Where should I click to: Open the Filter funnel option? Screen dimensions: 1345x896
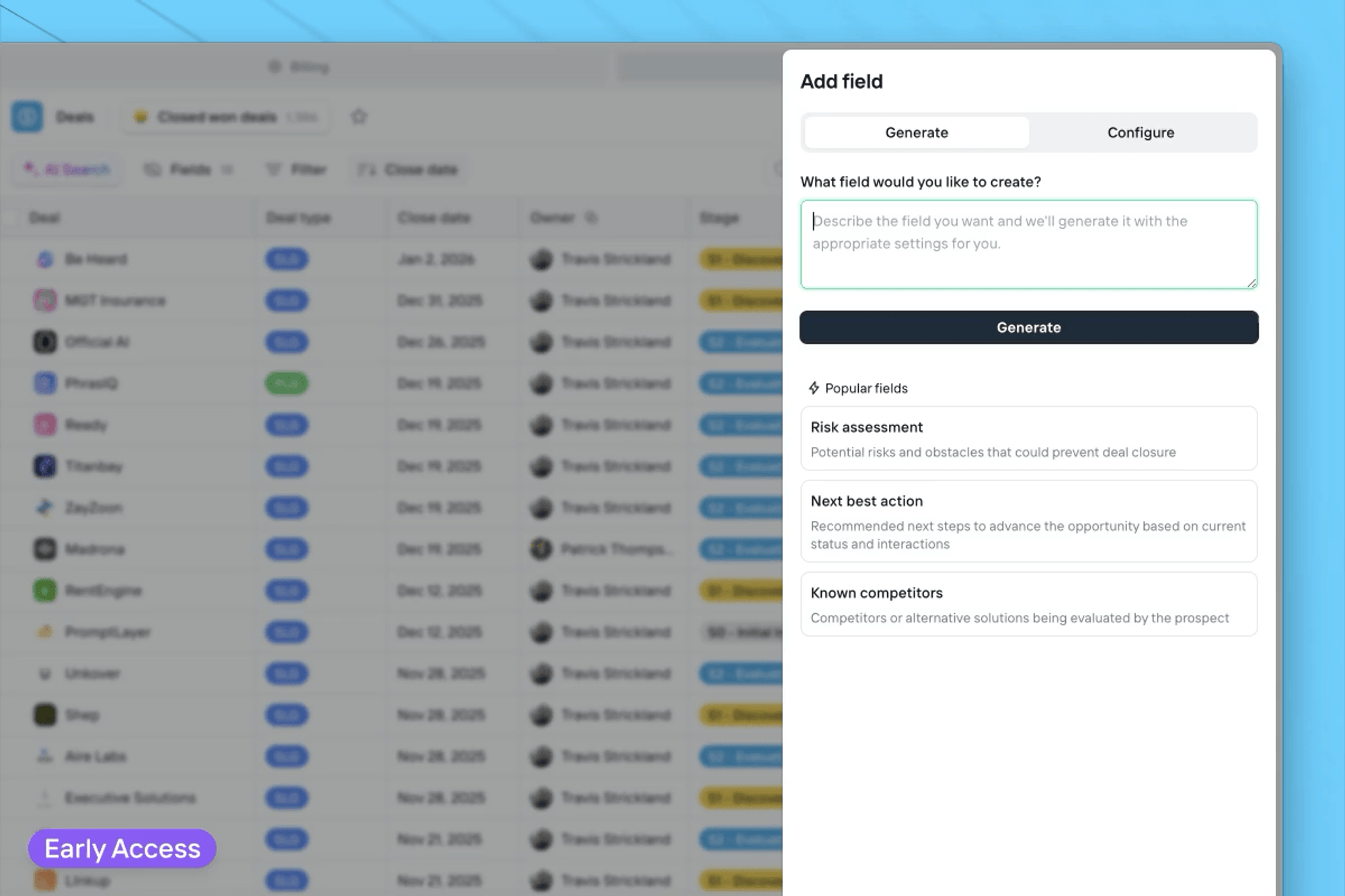(x=296, y=169)
